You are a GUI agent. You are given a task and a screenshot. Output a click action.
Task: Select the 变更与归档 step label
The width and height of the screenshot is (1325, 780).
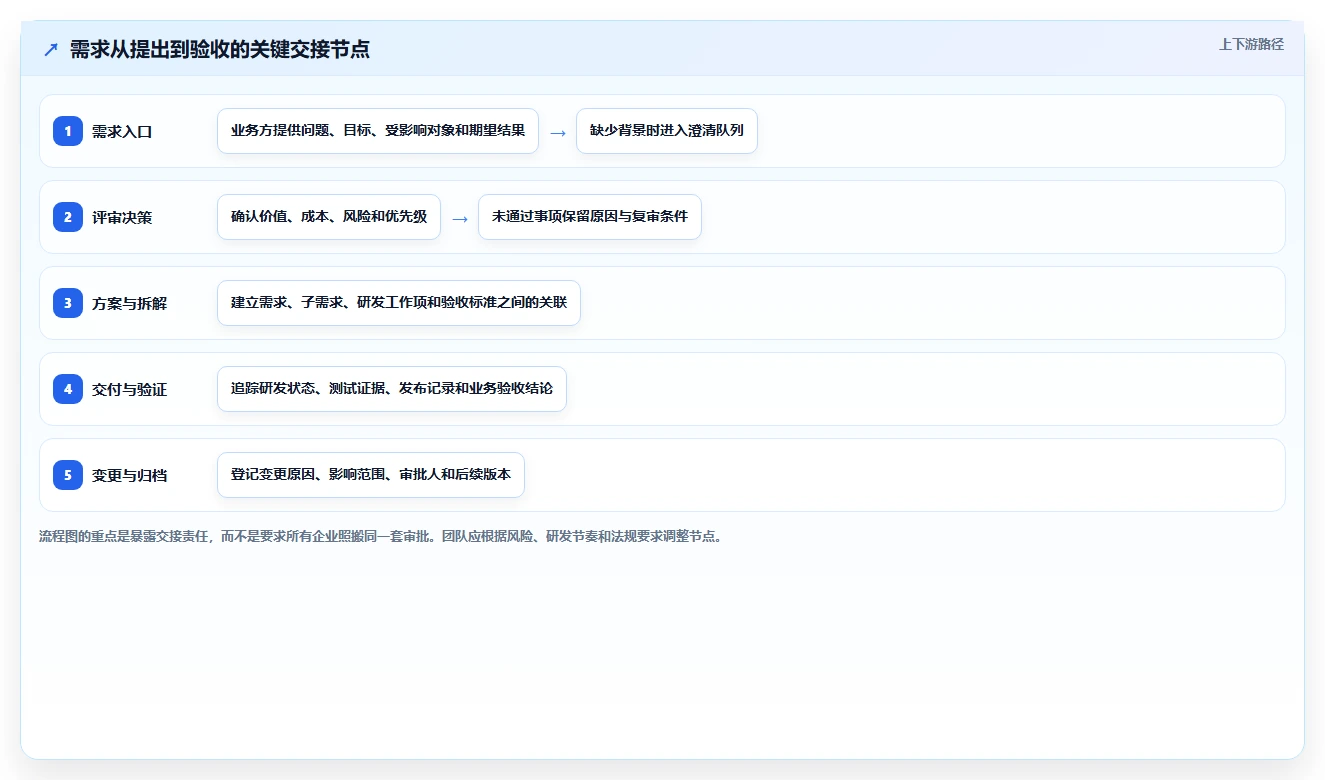tap(129, 475)
